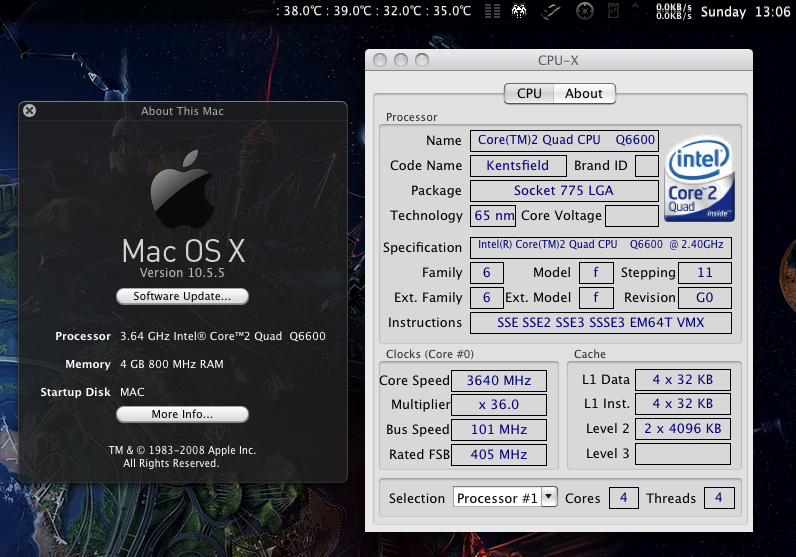Click the Software Update... button
Viewport: 796px width, 557px height.
coord(182,296)
